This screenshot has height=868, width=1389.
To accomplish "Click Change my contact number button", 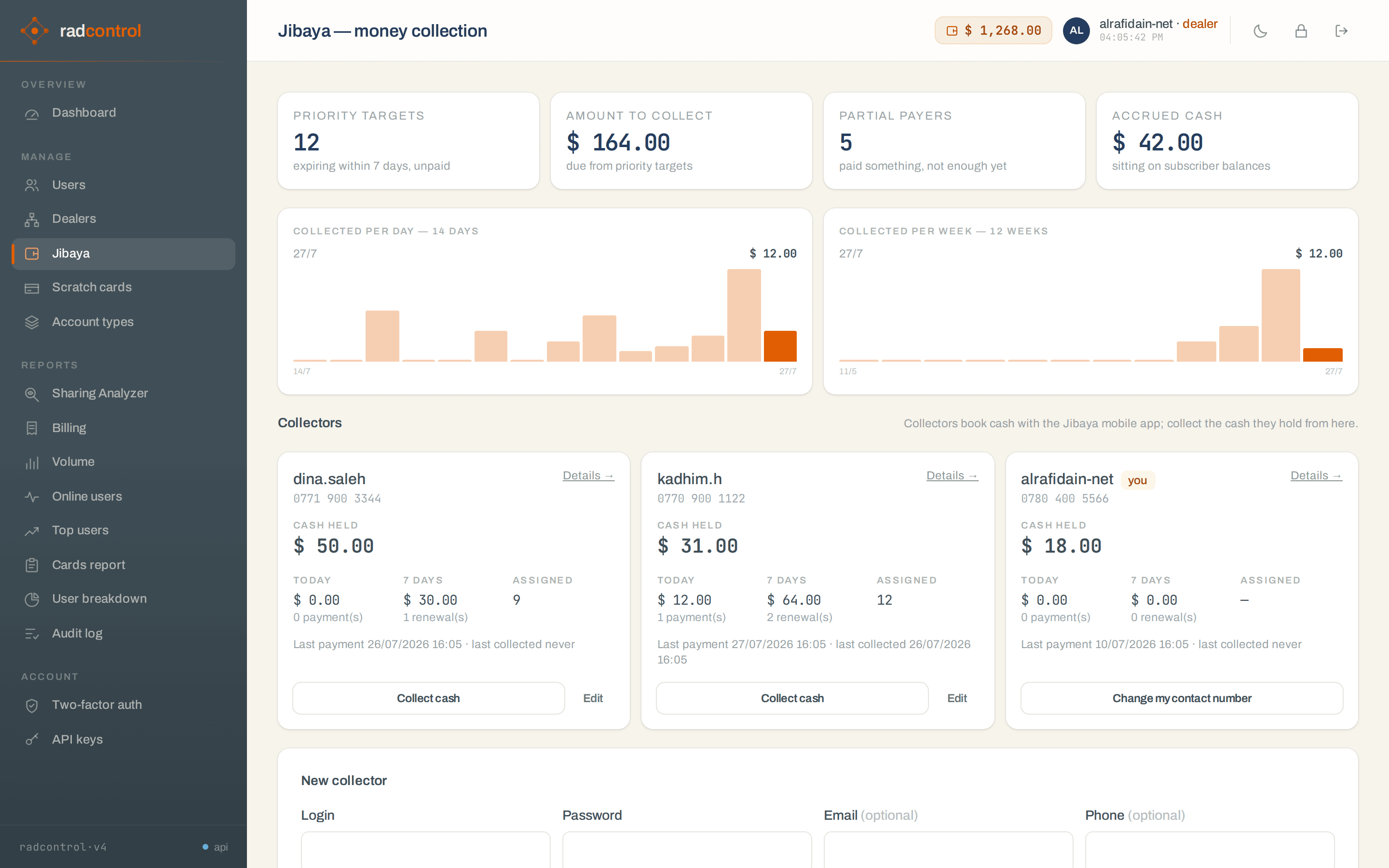I will pos(1182,698).
